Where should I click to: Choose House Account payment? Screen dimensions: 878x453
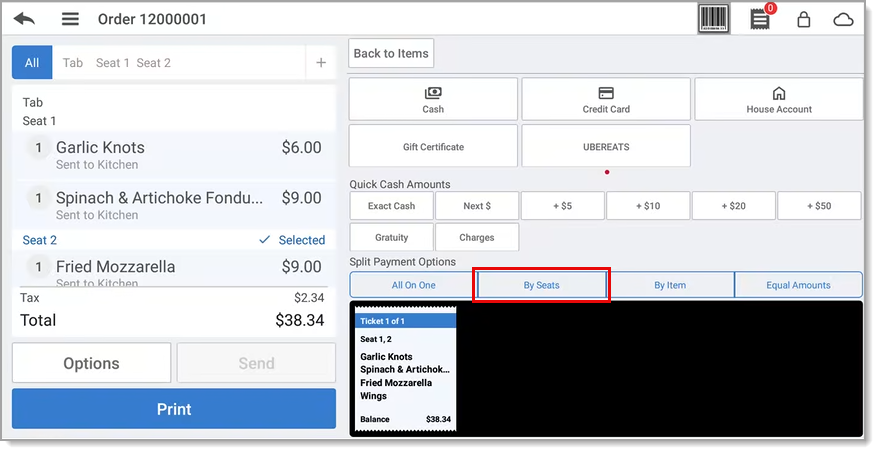click(779, 99)
